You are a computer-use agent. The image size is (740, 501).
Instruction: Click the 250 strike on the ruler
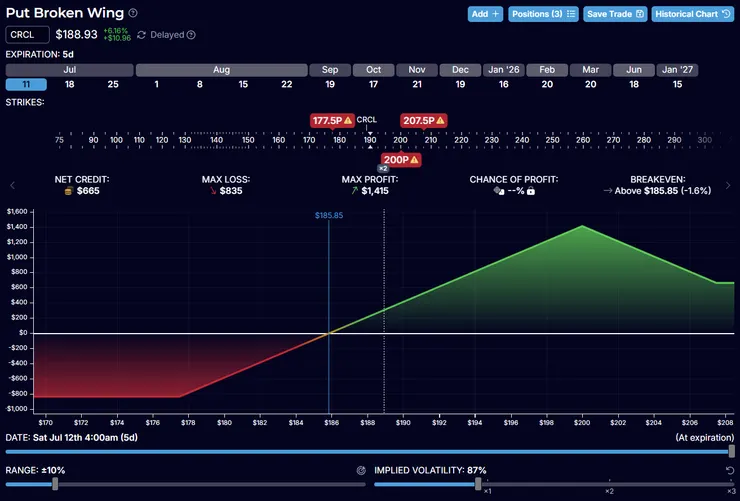(552, 140)
